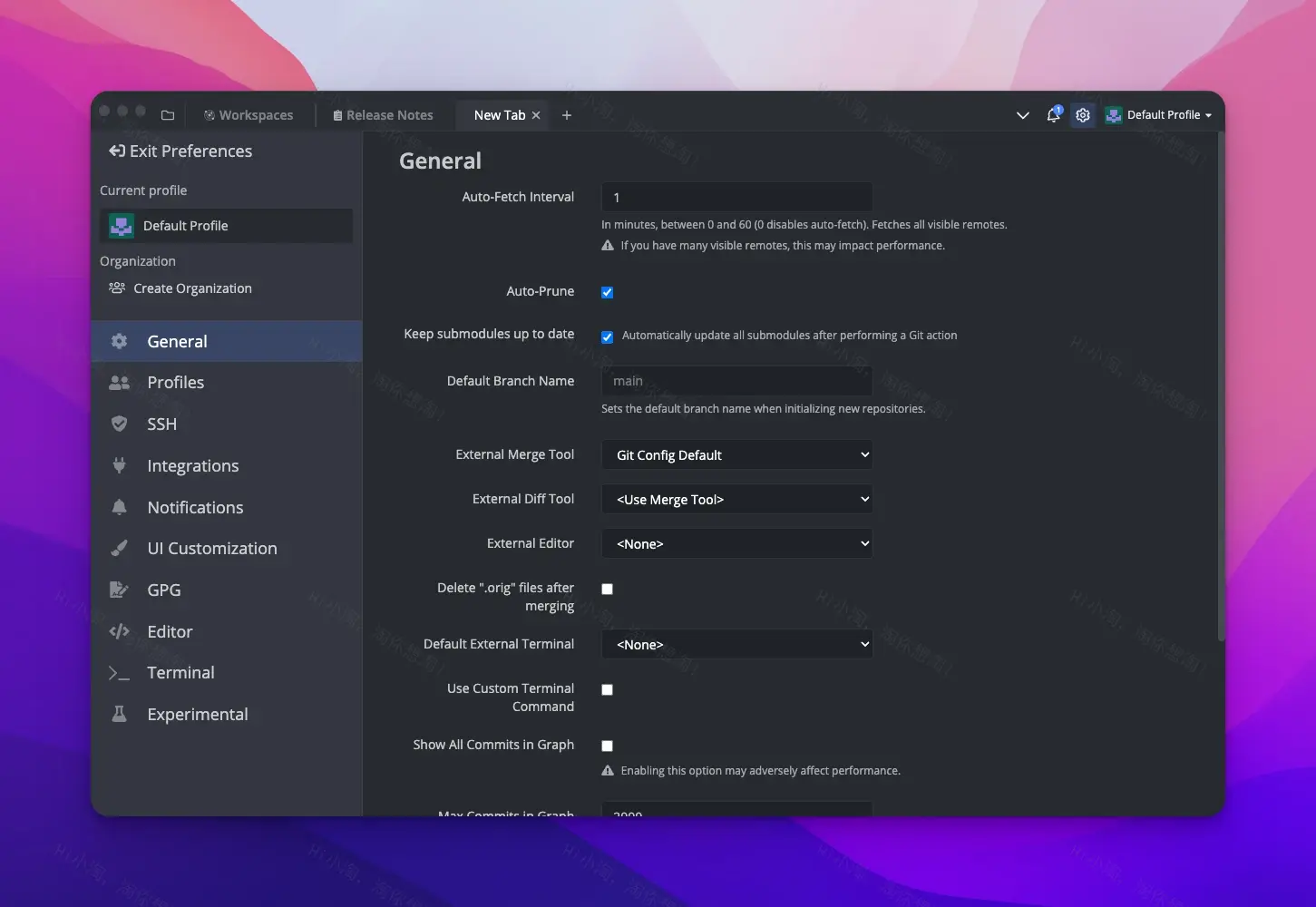Open Editor settings via code icon

pyautogui.click(x=119, y=631)
